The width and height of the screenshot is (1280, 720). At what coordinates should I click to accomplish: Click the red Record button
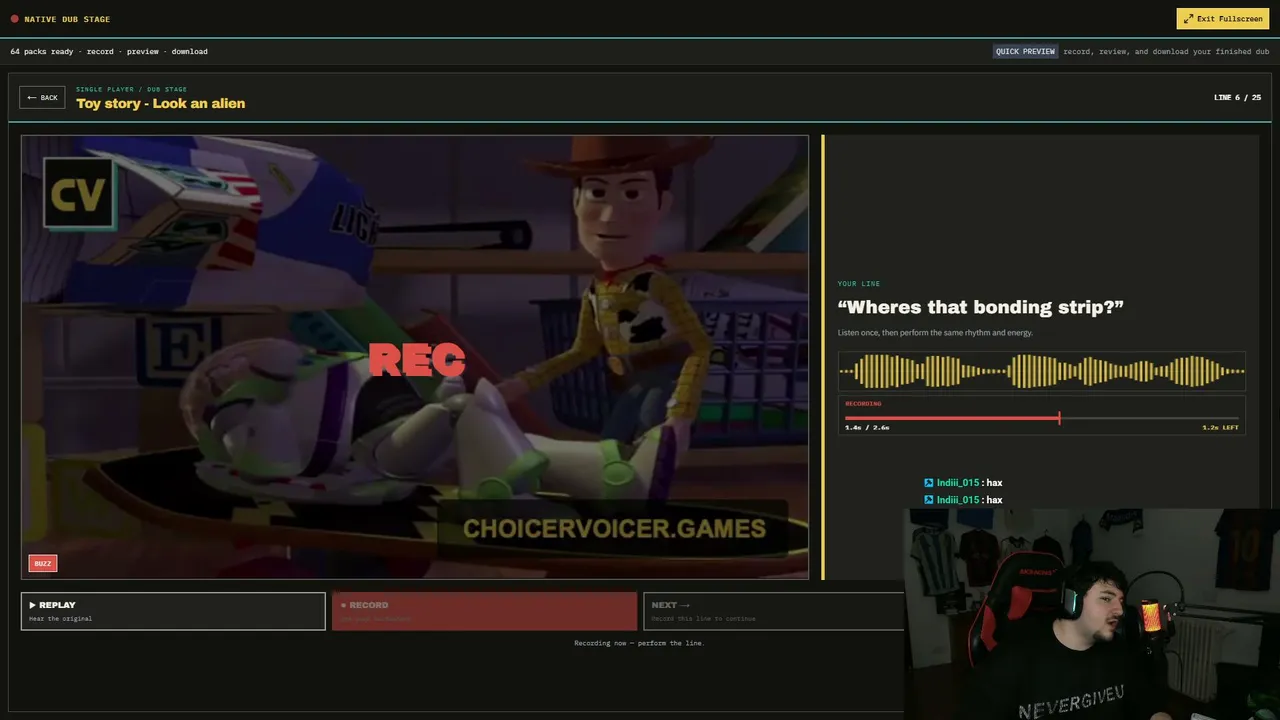[484, 611]
